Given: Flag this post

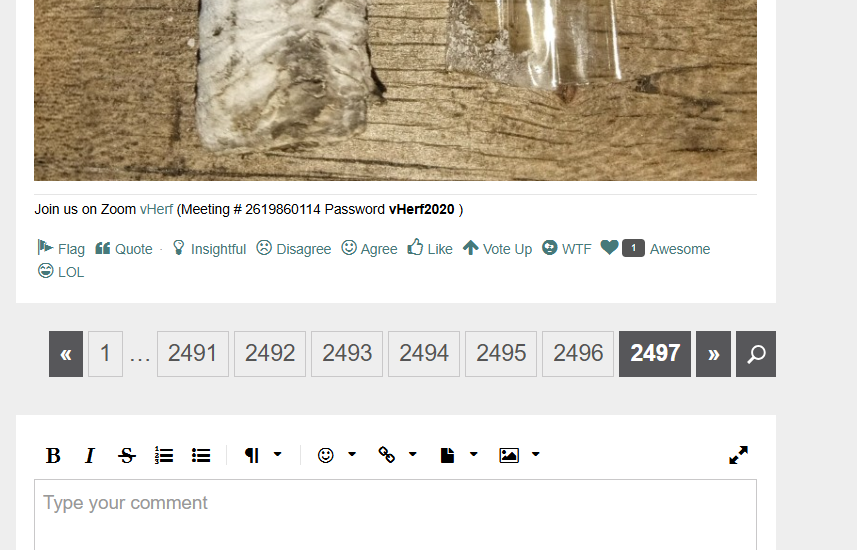Looking at the screenshot, I should 61,249.
